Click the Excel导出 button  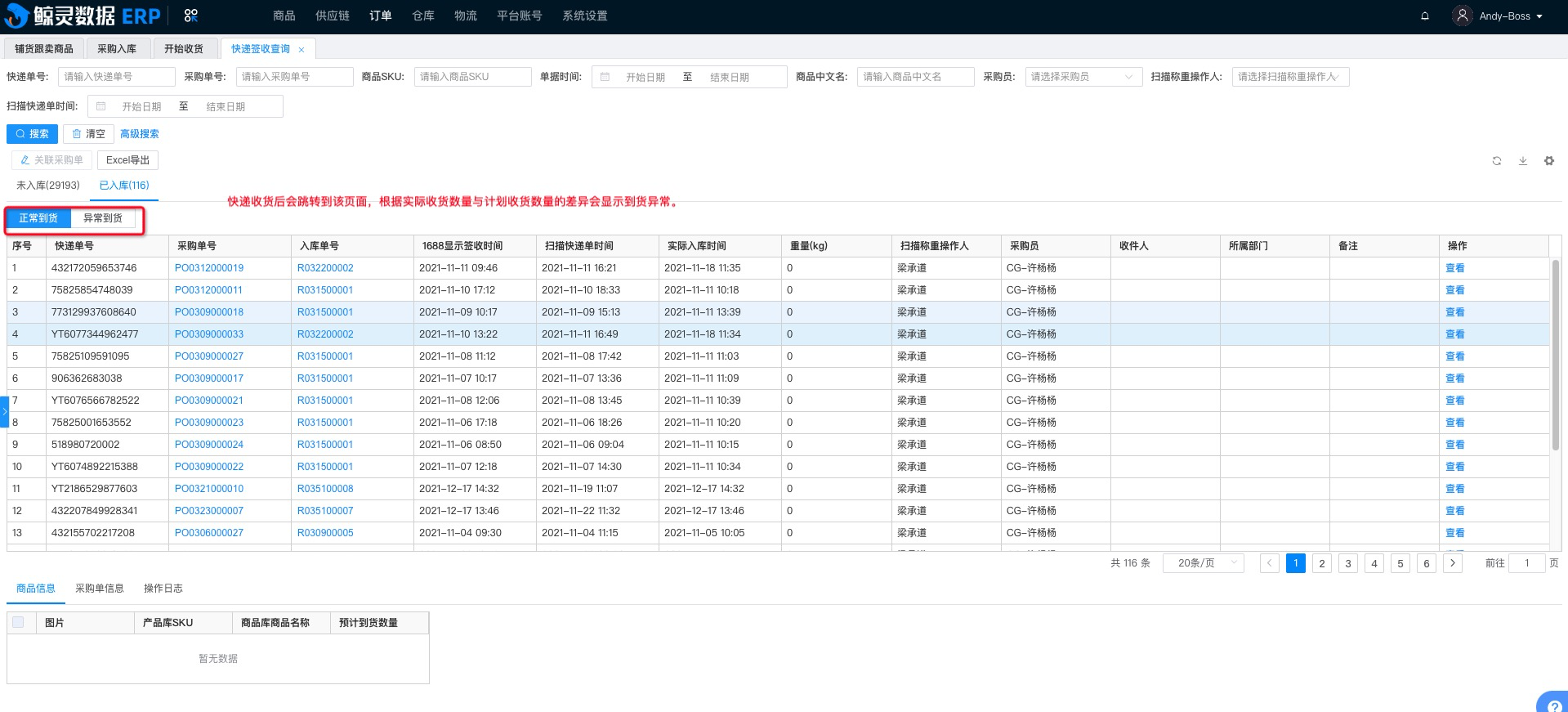127,160
